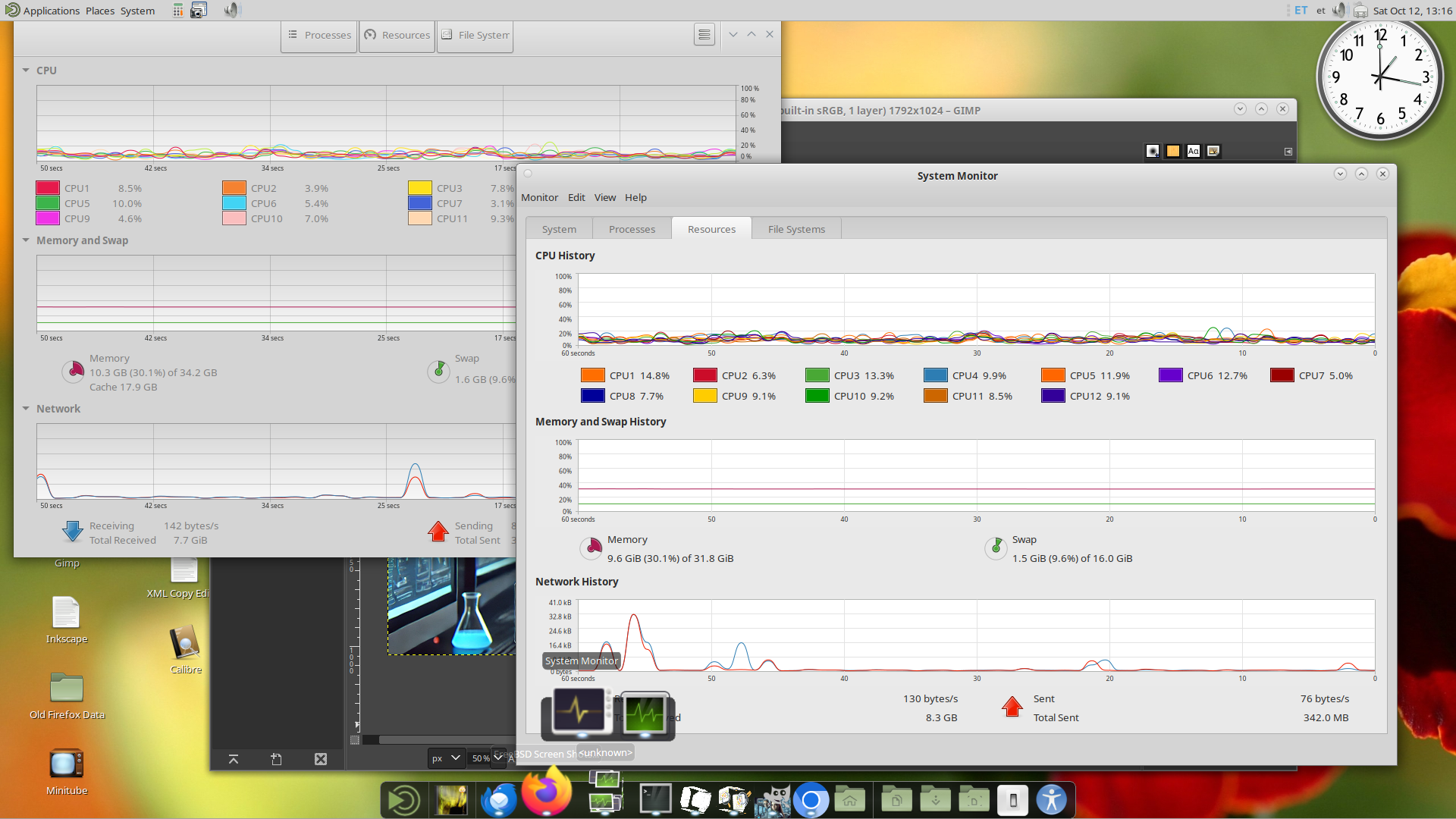
Task: Click the File Systems button in the background monitor
Action: (475, 35)
